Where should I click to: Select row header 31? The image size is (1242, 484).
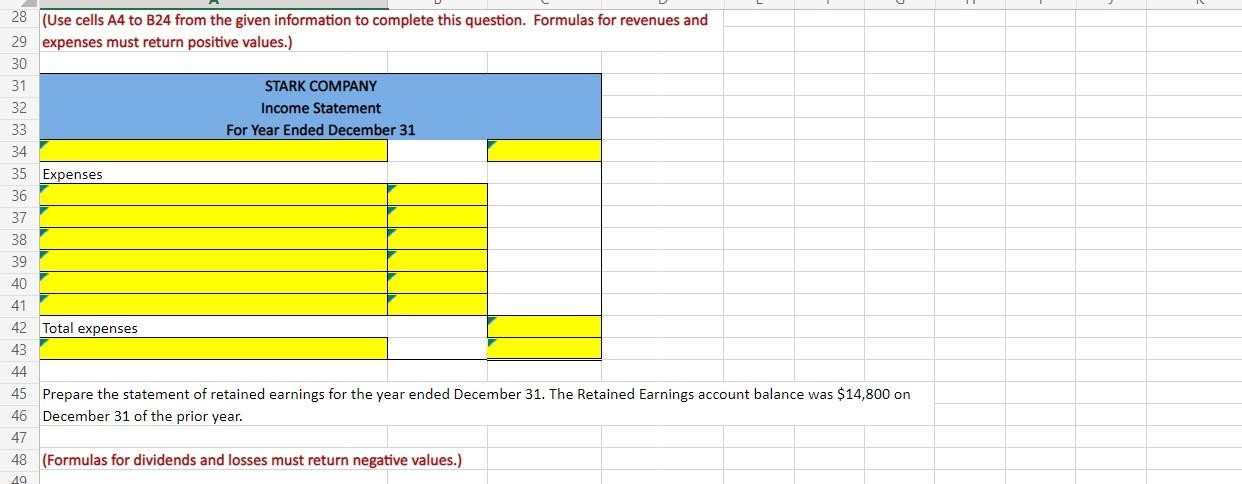point(19,85)
